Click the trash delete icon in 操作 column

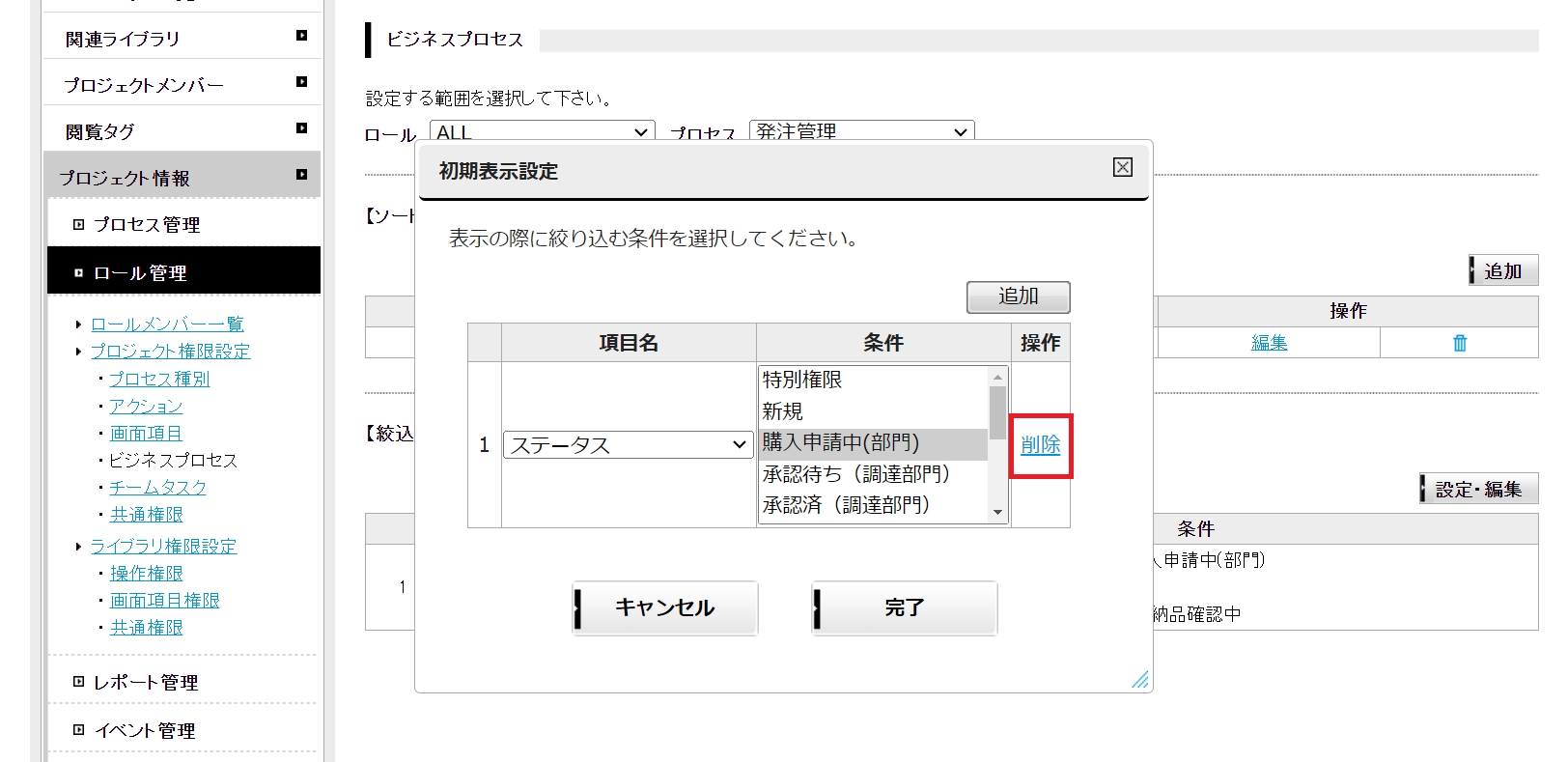tap(1460, 343)
